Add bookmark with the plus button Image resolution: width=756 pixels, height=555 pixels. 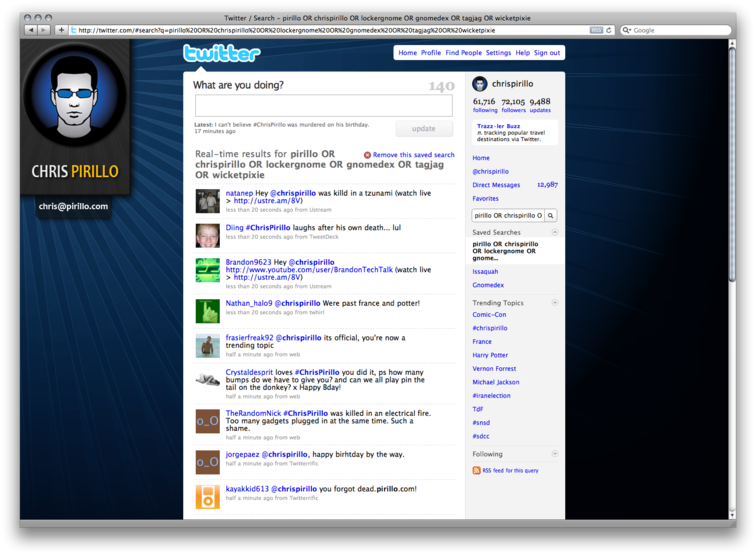click(x=61, y=30)
